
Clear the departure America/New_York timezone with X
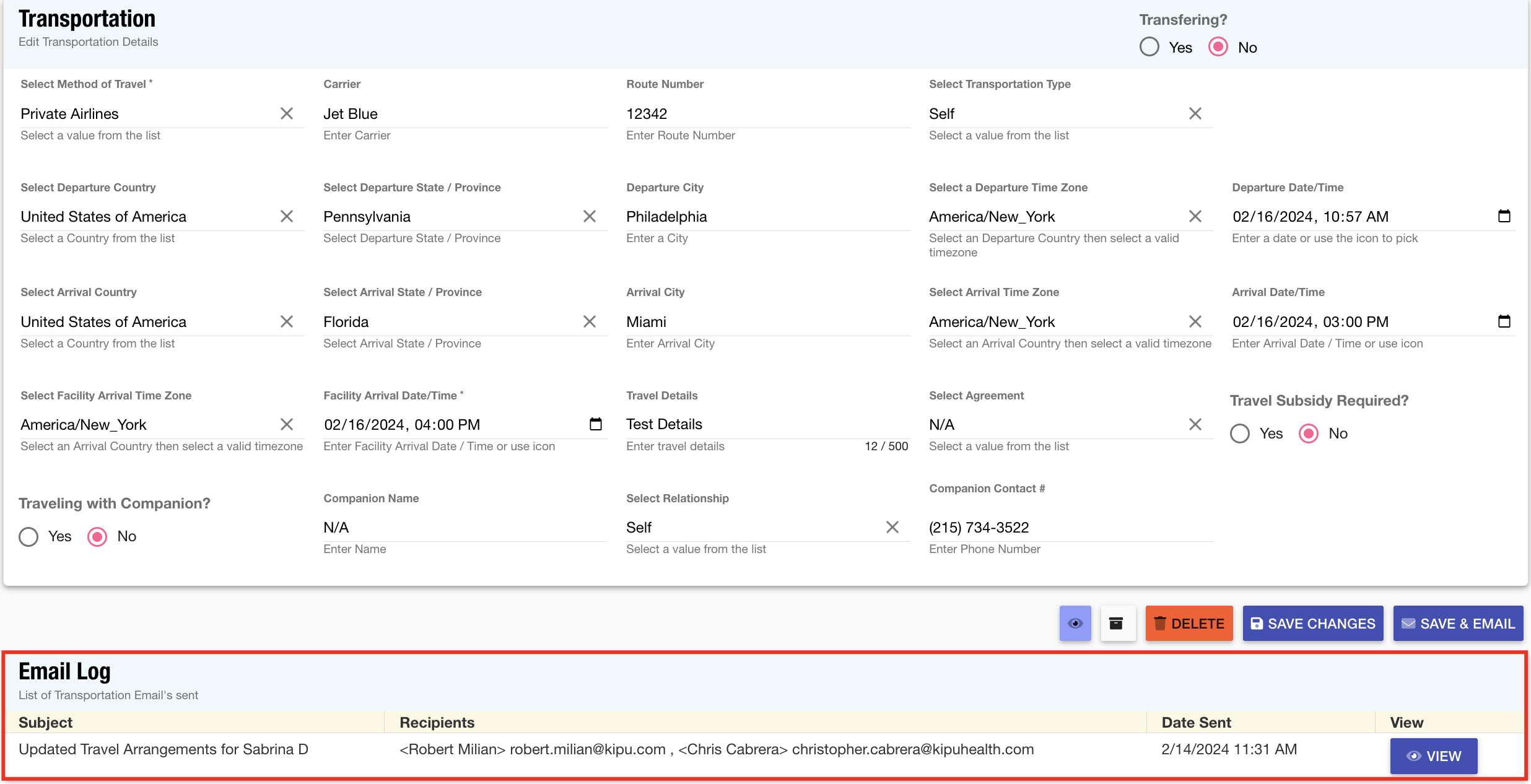point(1195,216)
